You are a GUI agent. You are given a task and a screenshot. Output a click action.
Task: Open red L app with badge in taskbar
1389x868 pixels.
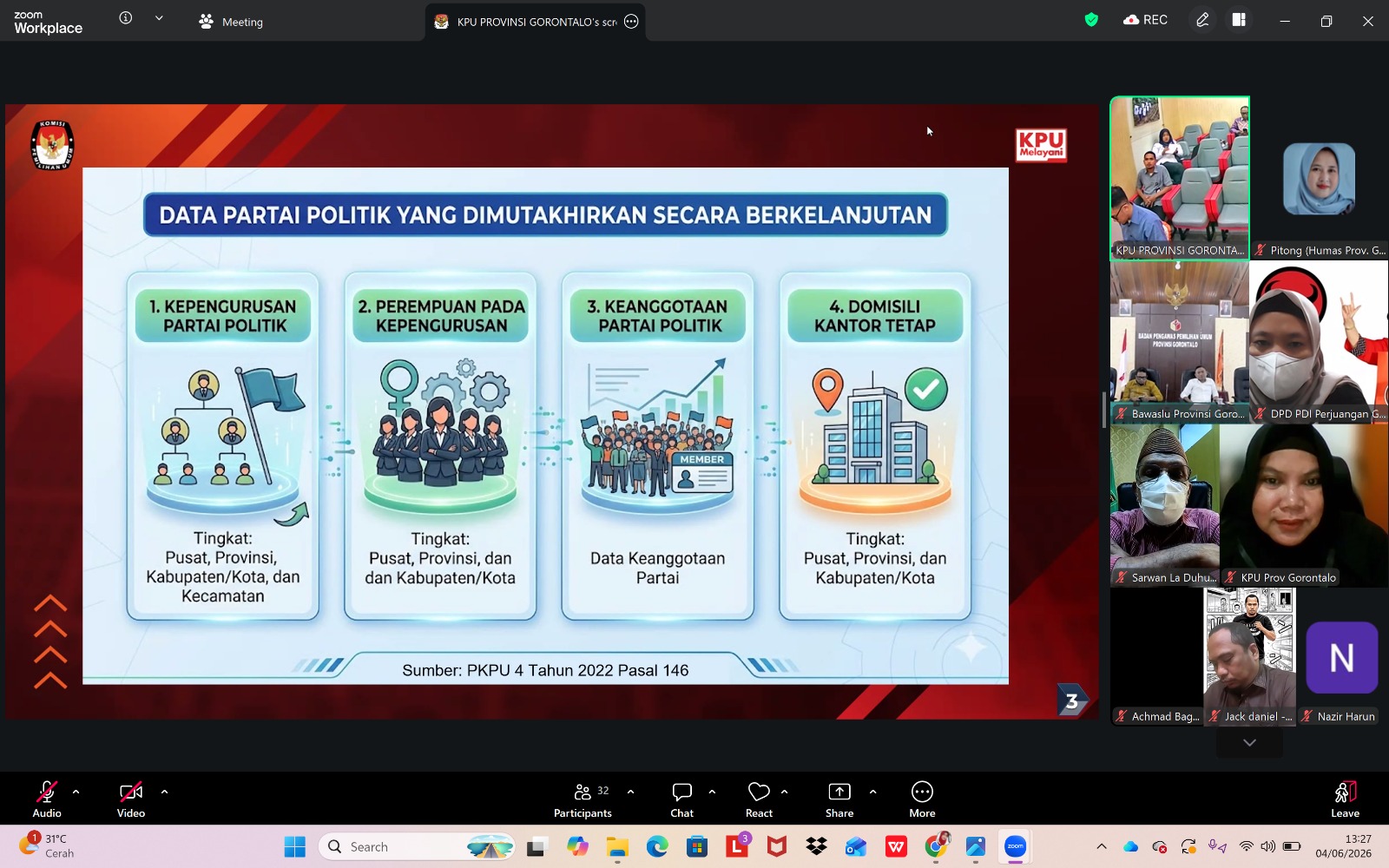pyautogui.click(x=737, y=846)
